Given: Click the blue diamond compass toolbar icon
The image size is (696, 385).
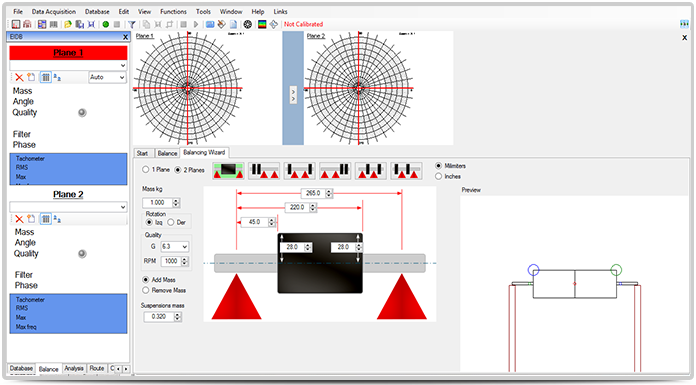Looking at the screenshot, I should coord(274,24).
